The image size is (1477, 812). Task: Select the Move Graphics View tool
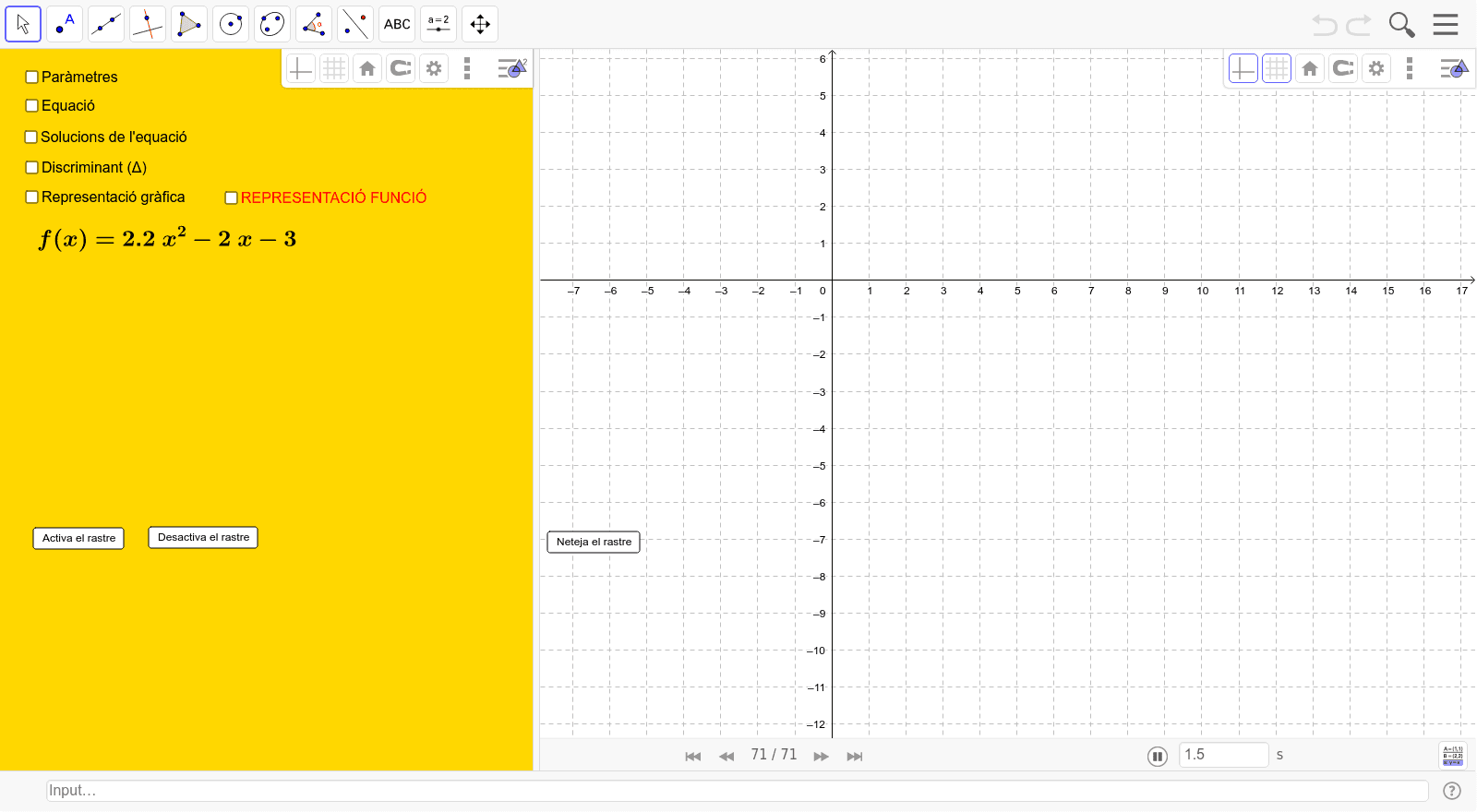tap(480, 24)
